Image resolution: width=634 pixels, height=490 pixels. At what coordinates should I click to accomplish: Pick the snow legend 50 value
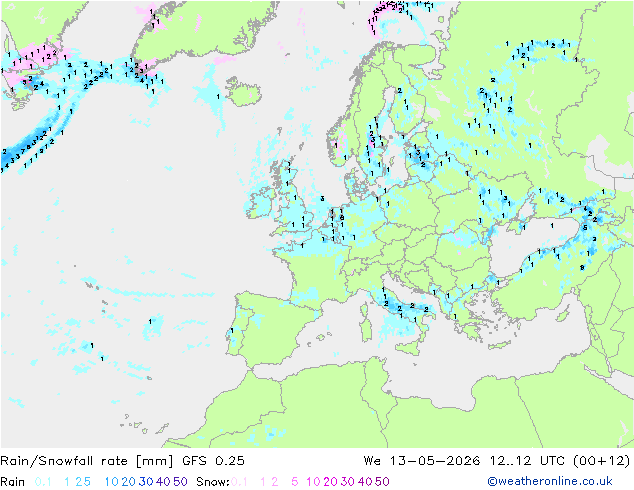point(382,482)
